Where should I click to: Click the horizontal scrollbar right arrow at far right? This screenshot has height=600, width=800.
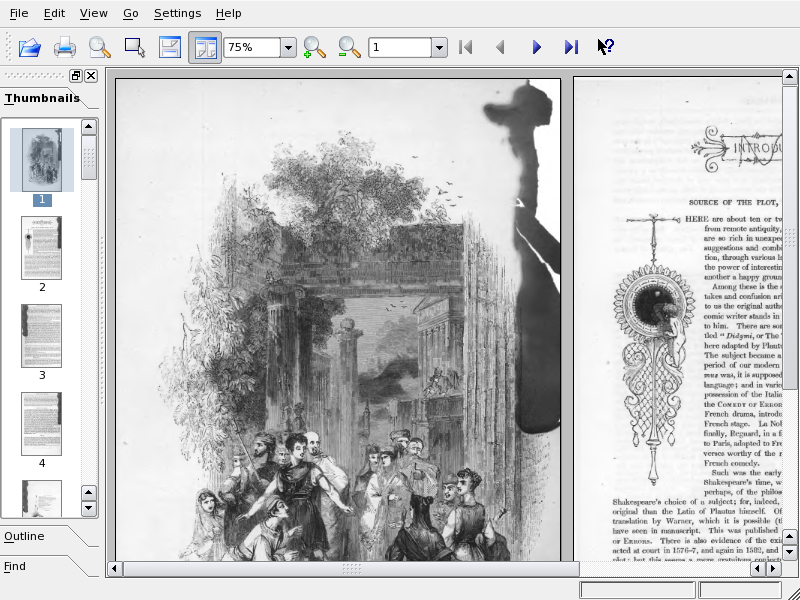point(774,568)
